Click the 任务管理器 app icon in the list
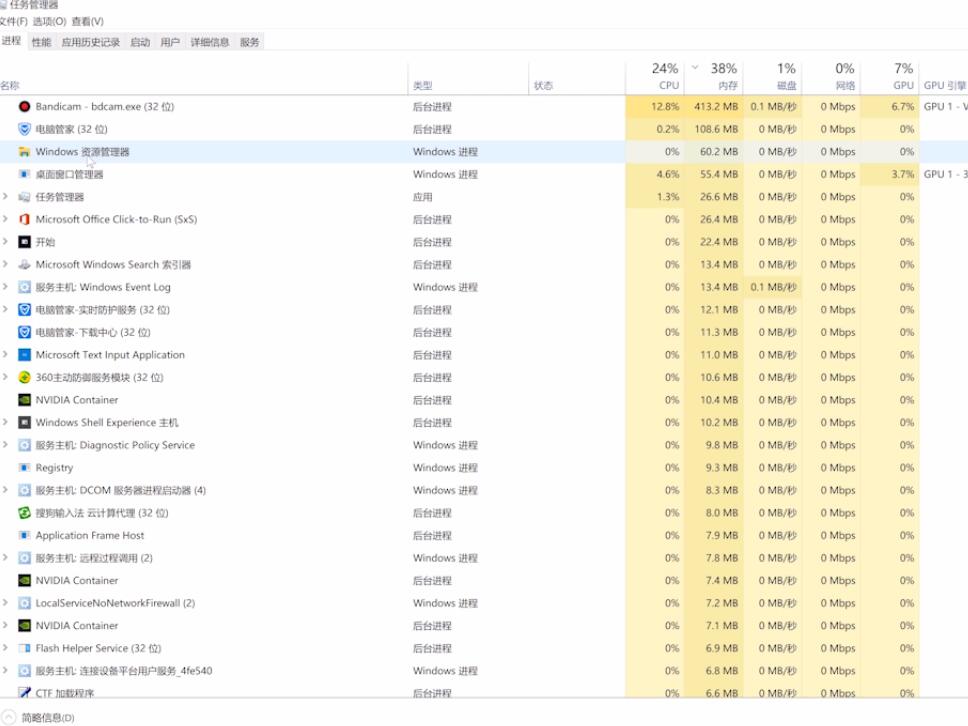The image size is (968, 726). pyautogui.click(x=24, y=197)
